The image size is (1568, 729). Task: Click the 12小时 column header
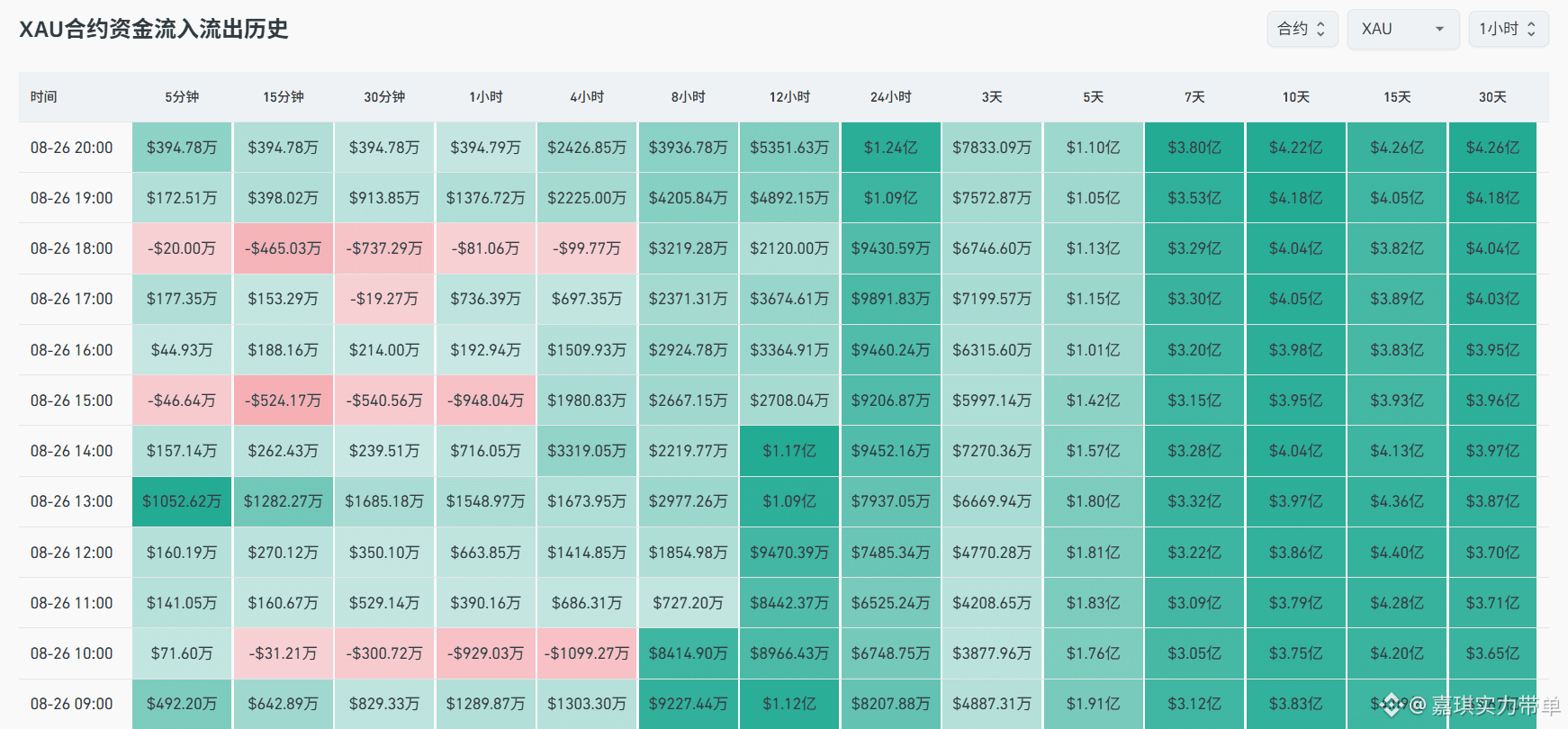pyautogui.click(x=789, y=97)
